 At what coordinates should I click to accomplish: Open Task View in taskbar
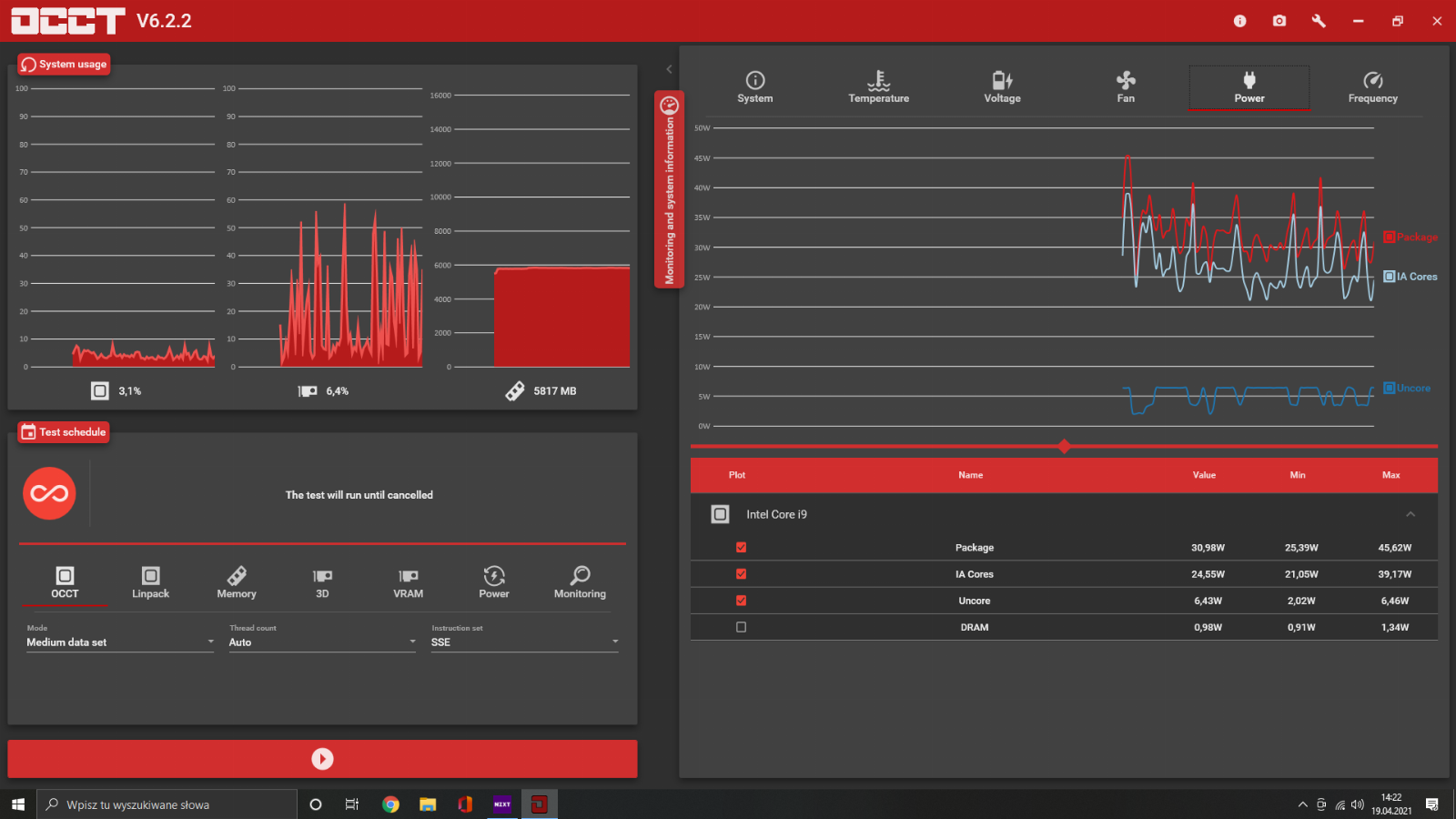pyautogui.click(x=352, y=804)
